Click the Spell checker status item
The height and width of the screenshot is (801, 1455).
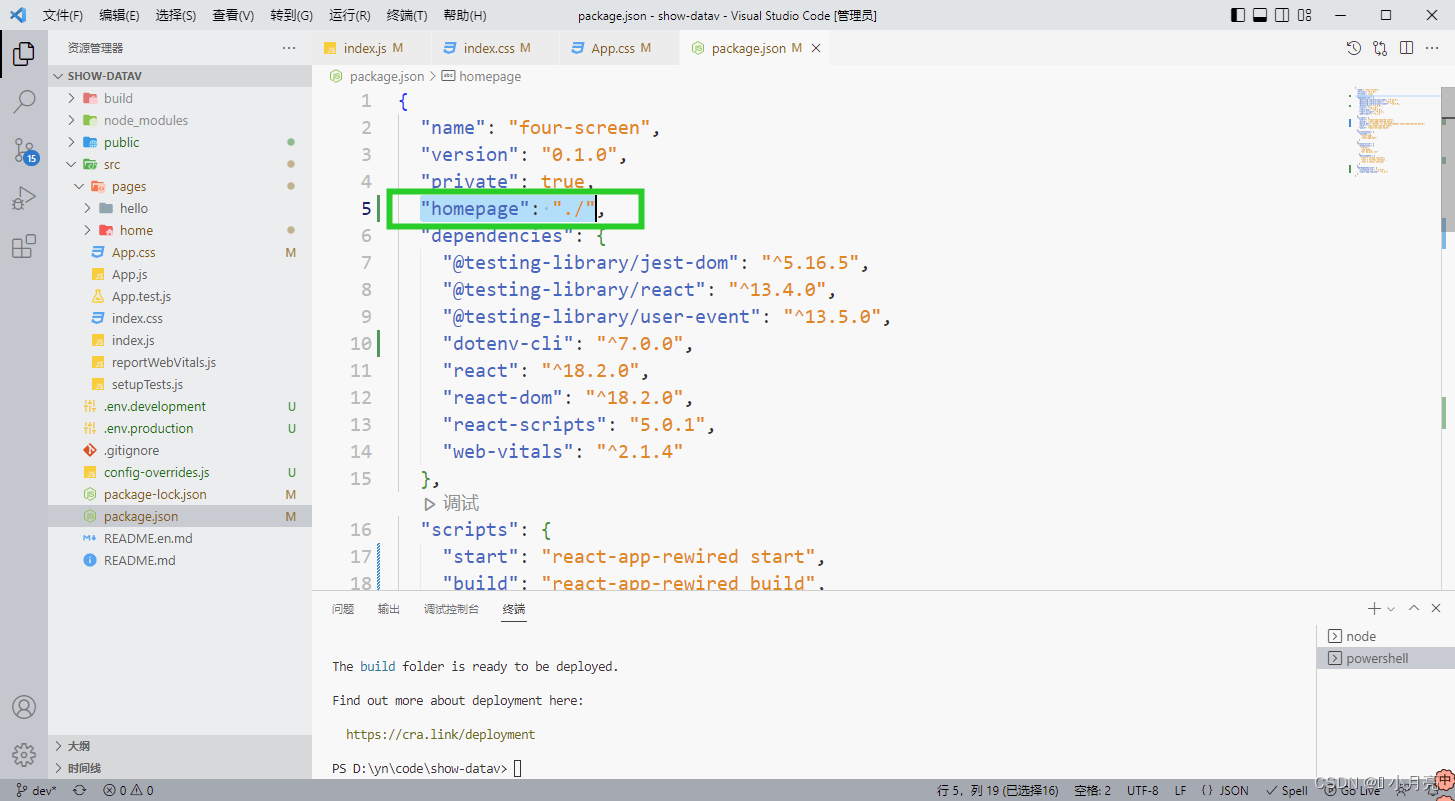pos(1286,790)
